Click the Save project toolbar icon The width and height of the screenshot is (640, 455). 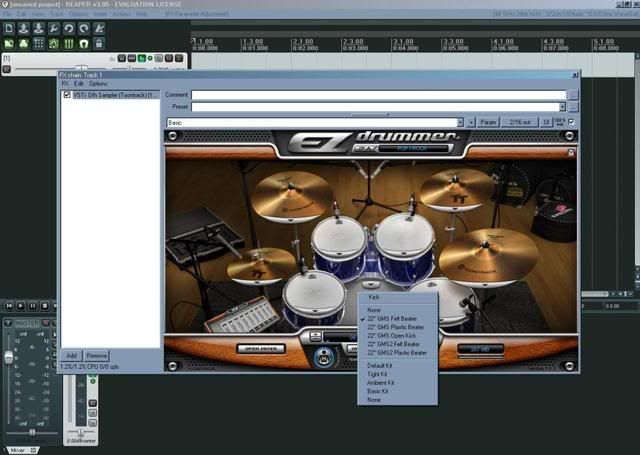point(39,29)
